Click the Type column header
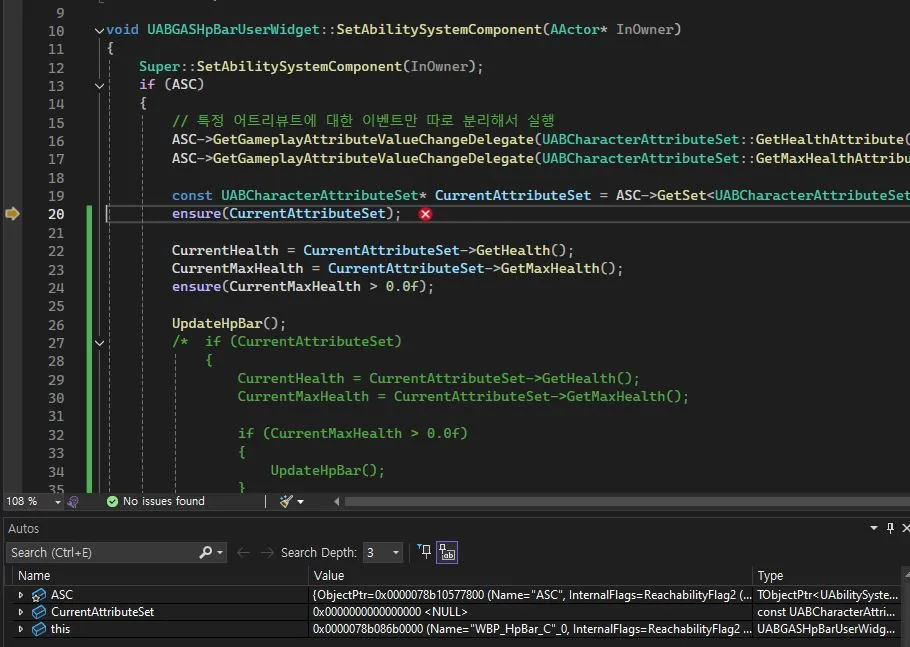Viewport: 910px width, 647px height. click(x=827, y=576)
